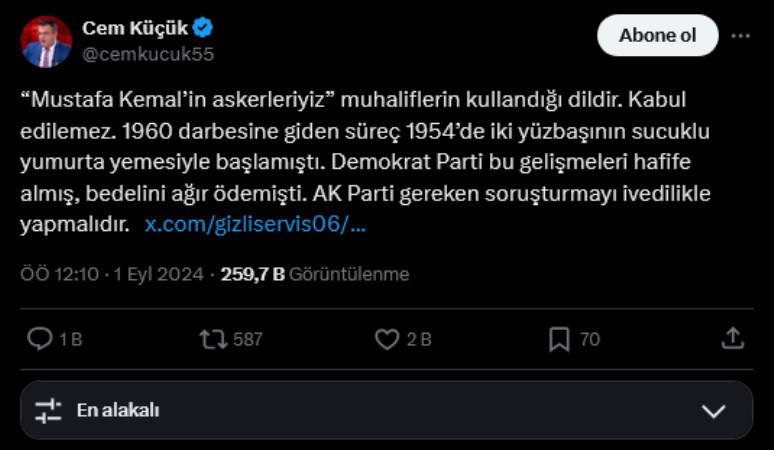Repost this tweet via retweet icon
Image resolution: width=774 pixels, height=450 pixels.
[x=212, y=339]
